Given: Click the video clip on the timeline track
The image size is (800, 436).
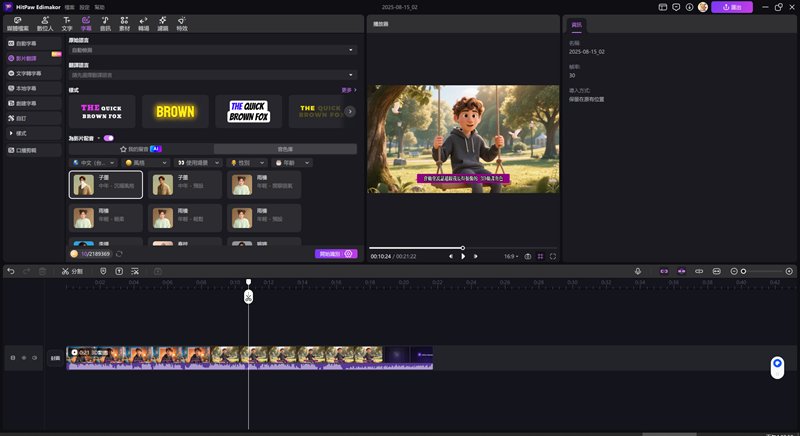Looking at the screenshot, I should pyautogui.click(x=250, y=358).
